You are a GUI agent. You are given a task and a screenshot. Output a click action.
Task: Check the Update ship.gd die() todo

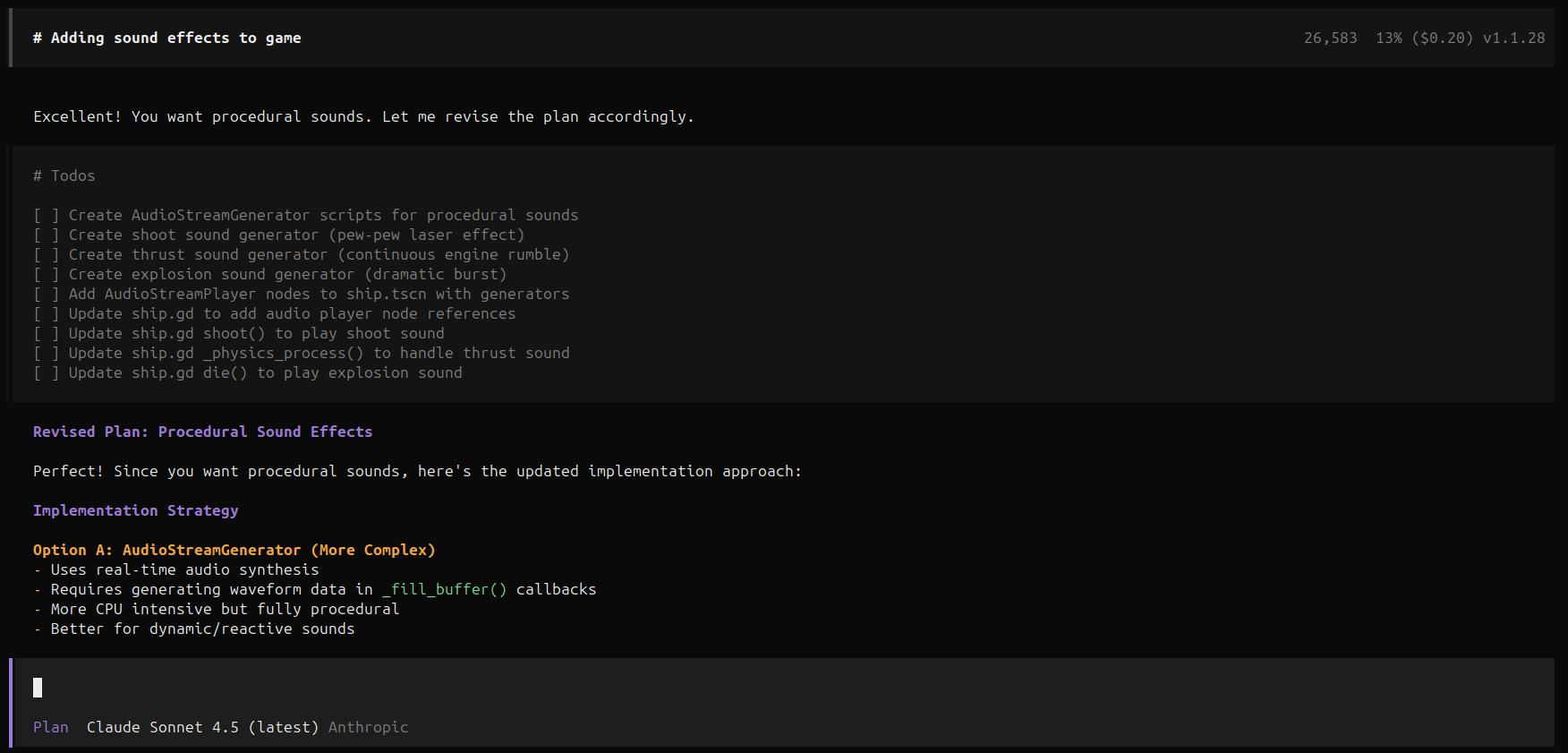46,372
